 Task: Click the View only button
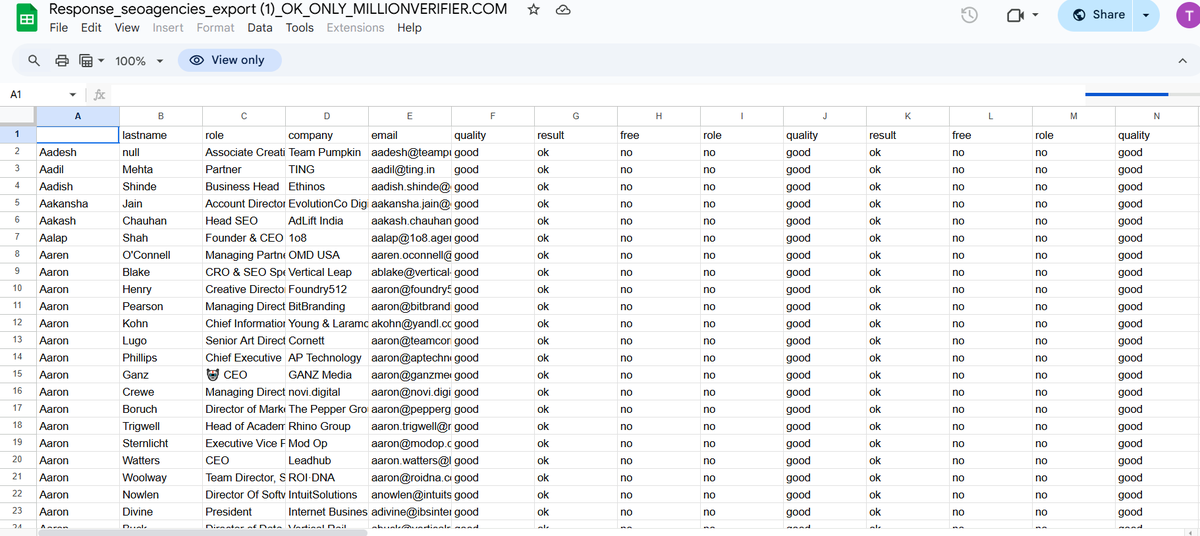230,60
